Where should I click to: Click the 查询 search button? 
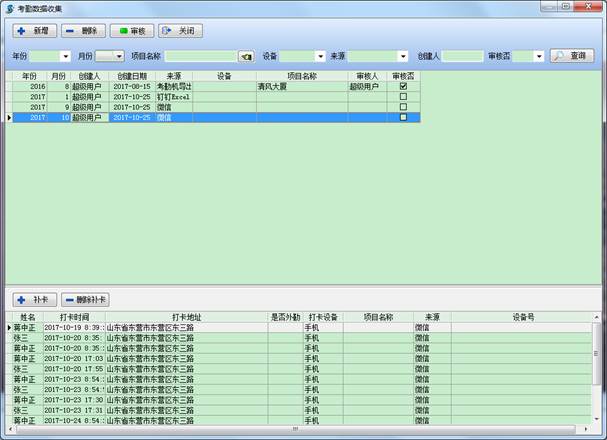pos(572,56)
